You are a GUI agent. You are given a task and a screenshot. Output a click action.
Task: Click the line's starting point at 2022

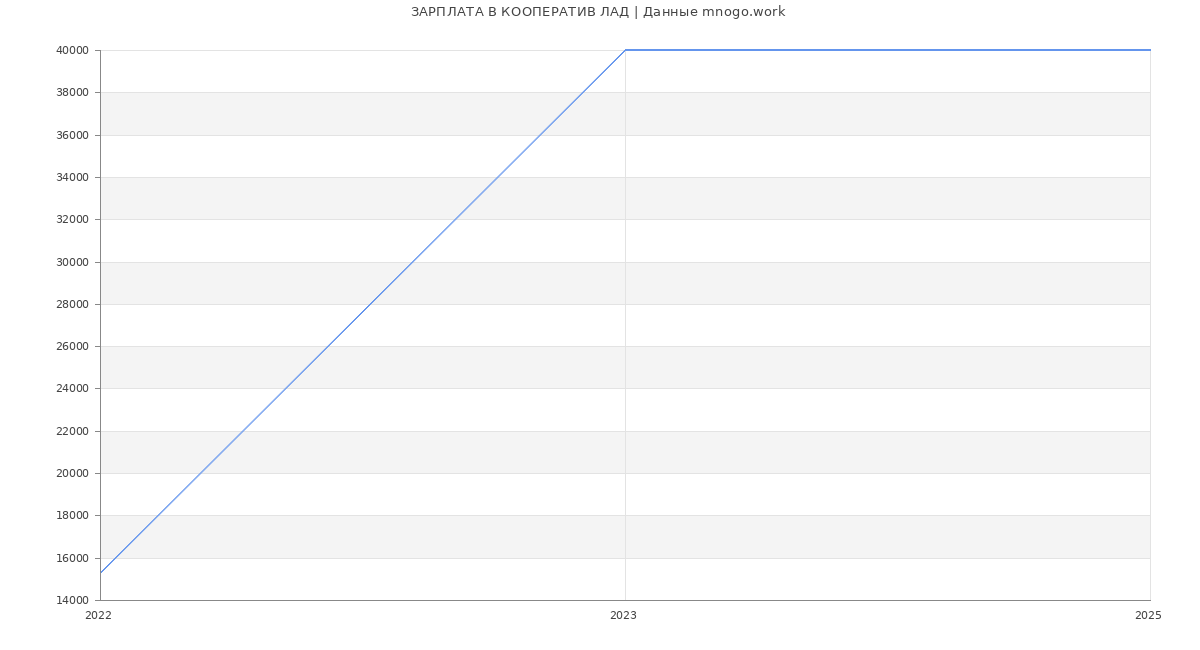point(101,573)
